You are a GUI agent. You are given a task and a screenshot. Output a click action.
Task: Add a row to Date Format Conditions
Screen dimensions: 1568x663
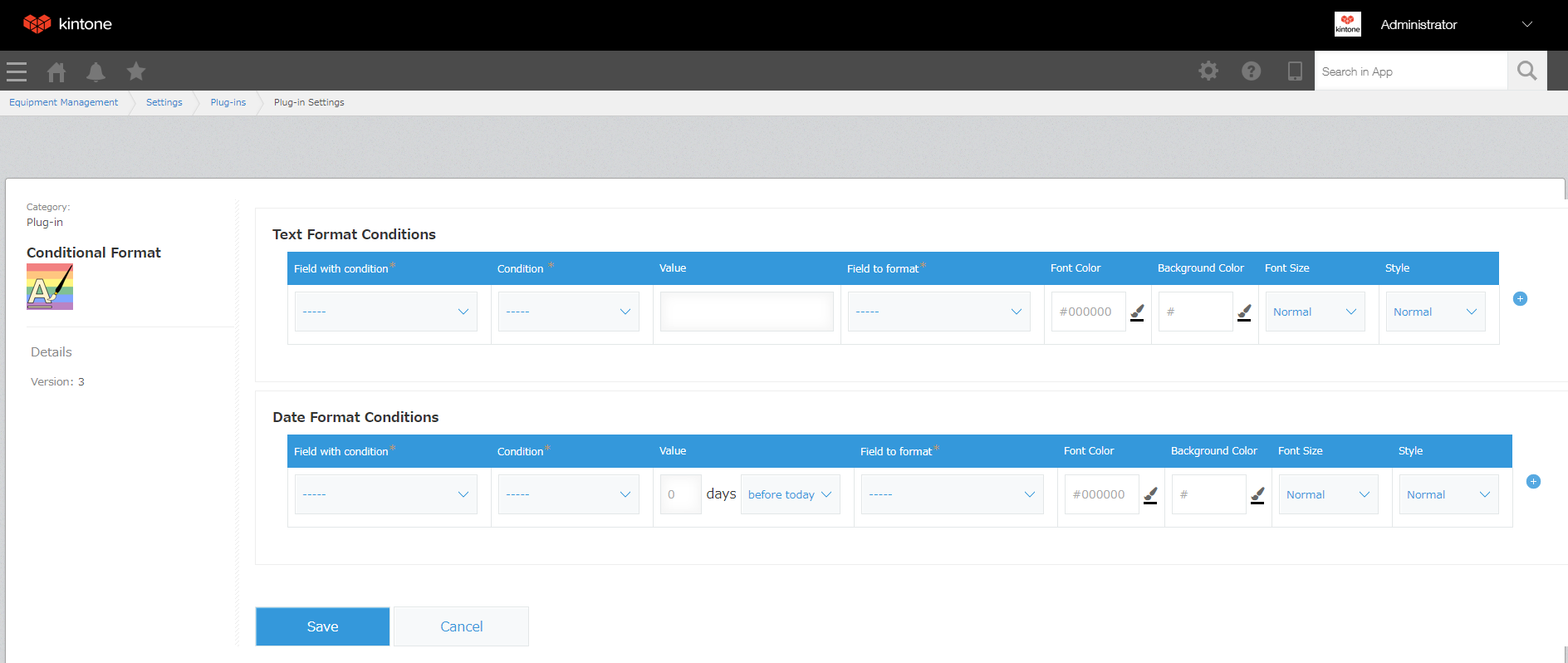tap(1533, 482)
